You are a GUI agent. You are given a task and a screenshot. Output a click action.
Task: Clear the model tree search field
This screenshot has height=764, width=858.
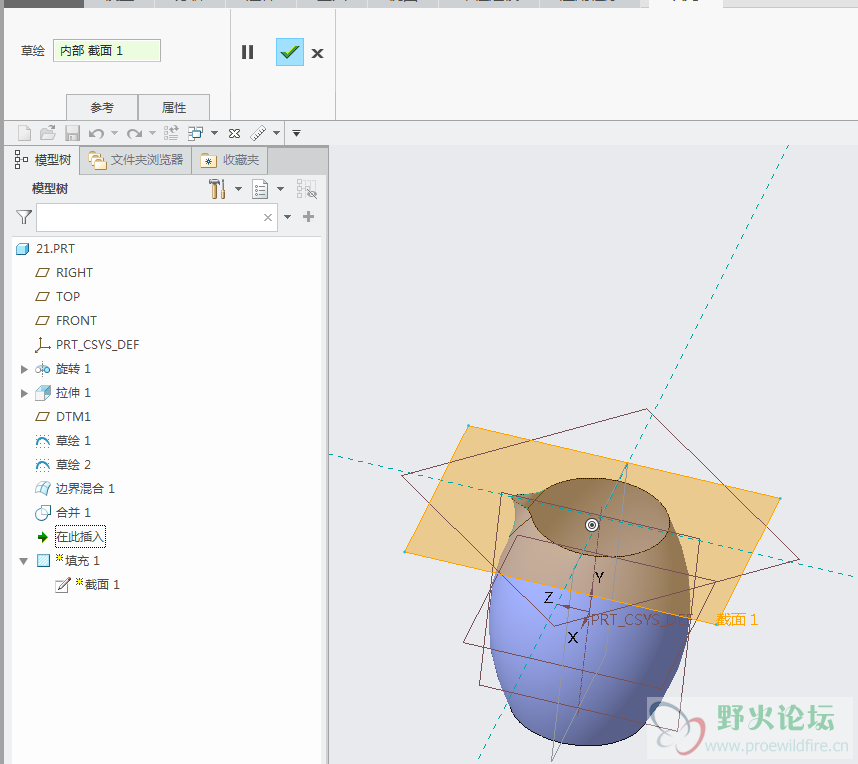[x=268, y=217]
